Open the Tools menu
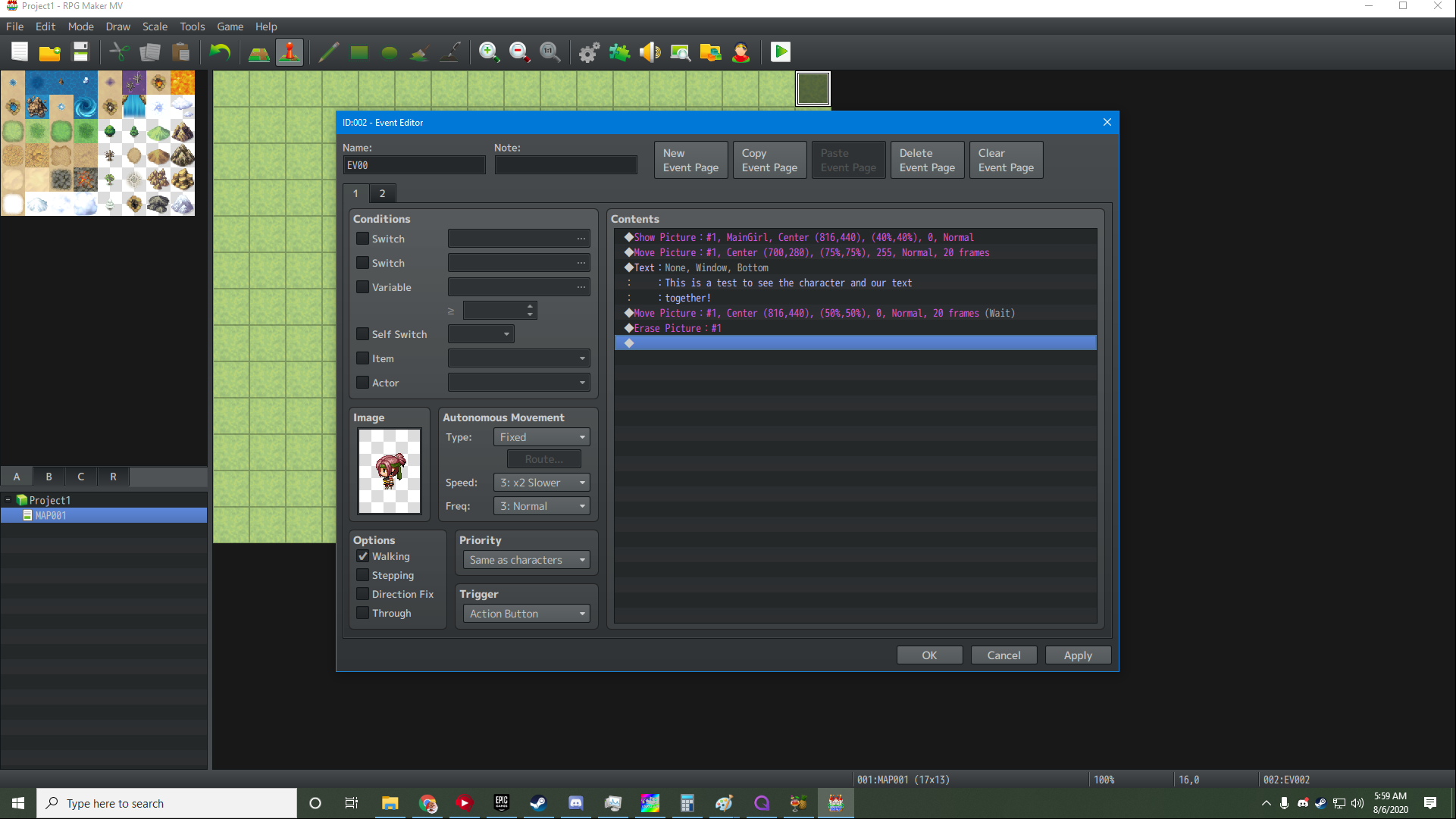1456x819 pixels. pyautogui.click(x=192, y=27)
